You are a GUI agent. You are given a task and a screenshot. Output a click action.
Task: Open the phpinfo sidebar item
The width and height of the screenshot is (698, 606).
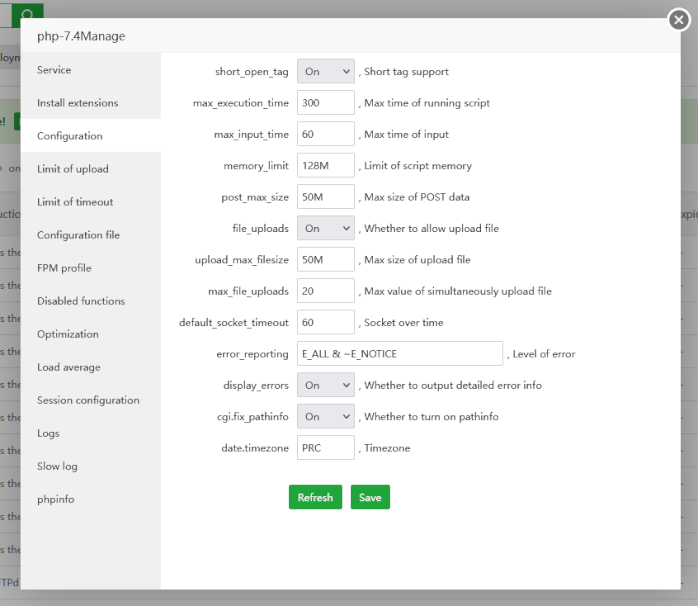(x=55, y=499)
